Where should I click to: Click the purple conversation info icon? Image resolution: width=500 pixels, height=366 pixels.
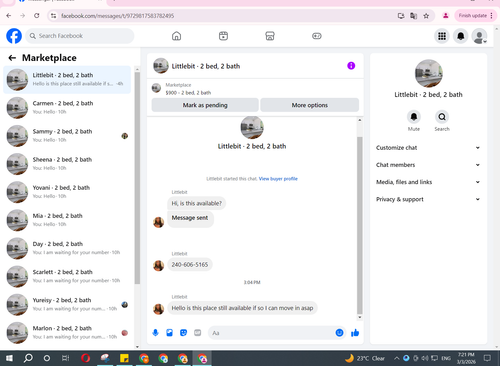coord(351,66)
